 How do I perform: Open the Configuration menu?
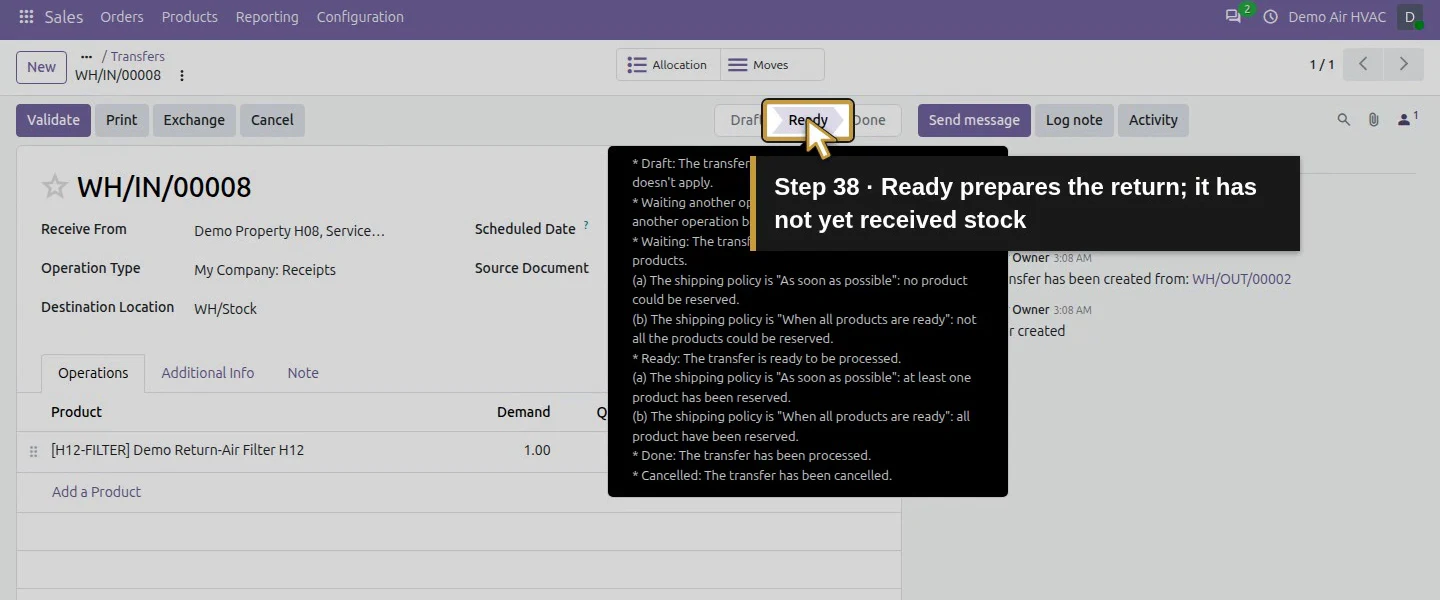[360, 17]
